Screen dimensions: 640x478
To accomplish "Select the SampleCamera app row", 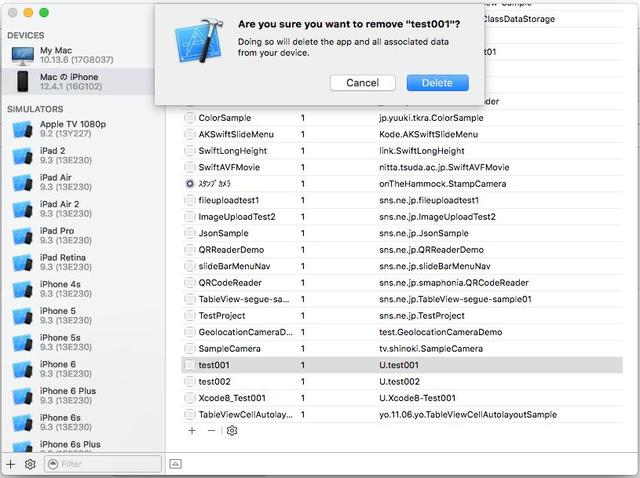I will (402, 349).
